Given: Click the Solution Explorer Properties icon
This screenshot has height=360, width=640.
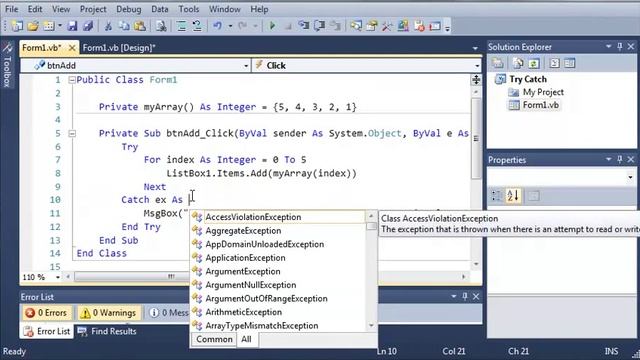Looking at the screenshot, I should click(498, 63).
